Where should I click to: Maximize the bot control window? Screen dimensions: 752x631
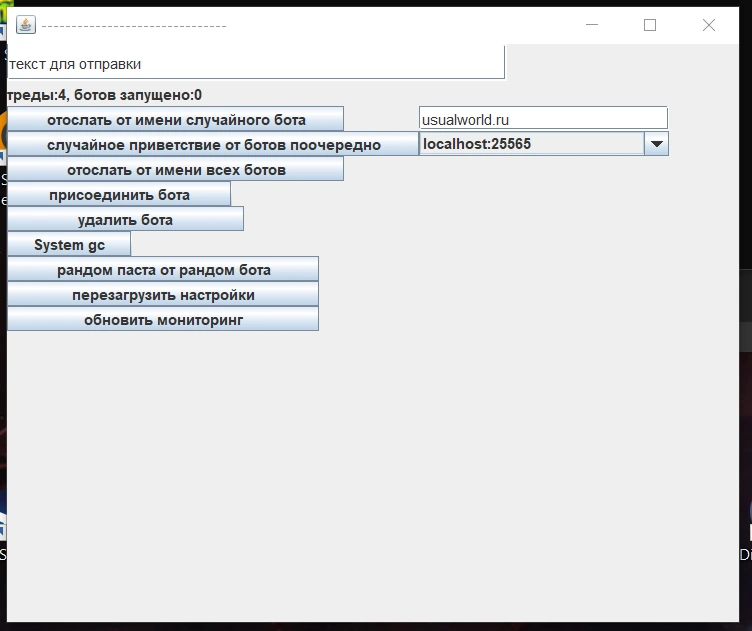[650, 25]
